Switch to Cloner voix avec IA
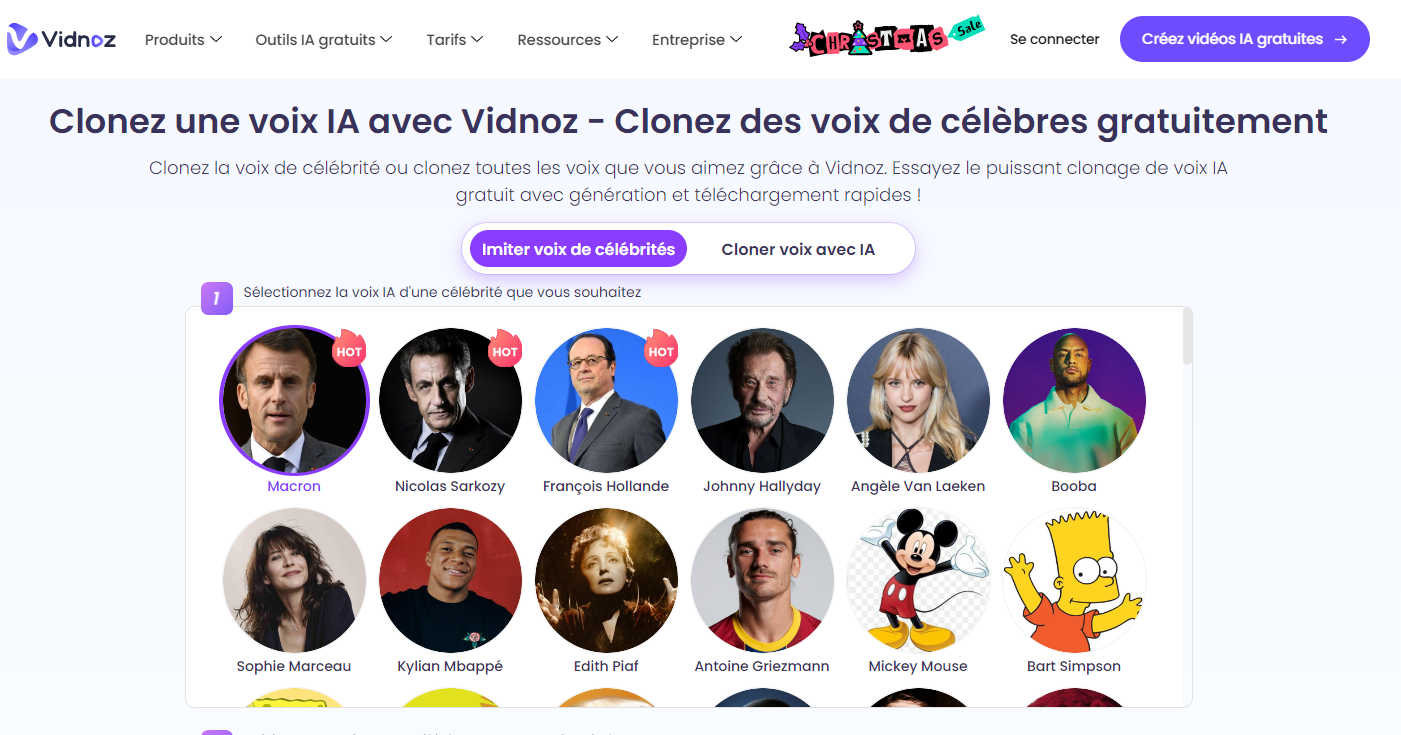The width and height of the screenshot is (1401, 735). point(798,249)
